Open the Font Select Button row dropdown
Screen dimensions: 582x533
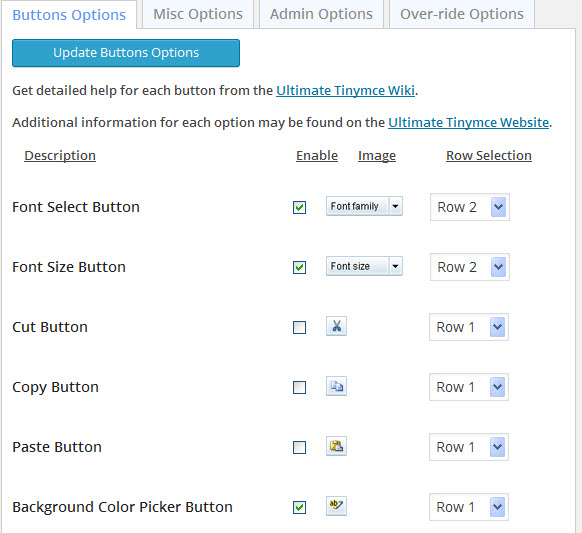pyautogui.click(x=470, y=207)
